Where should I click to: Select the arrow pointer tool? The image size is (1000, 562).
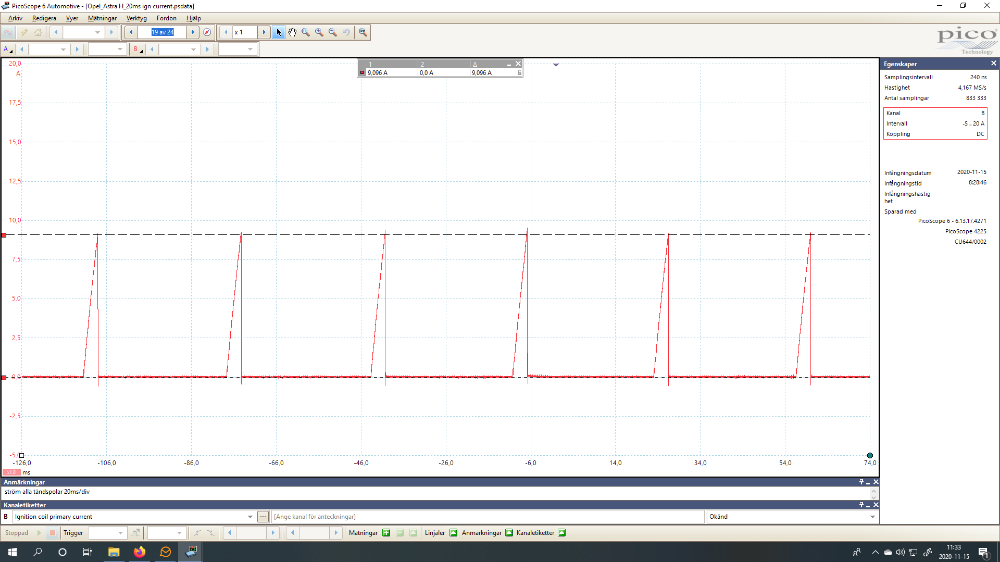(x=279, y=32)
